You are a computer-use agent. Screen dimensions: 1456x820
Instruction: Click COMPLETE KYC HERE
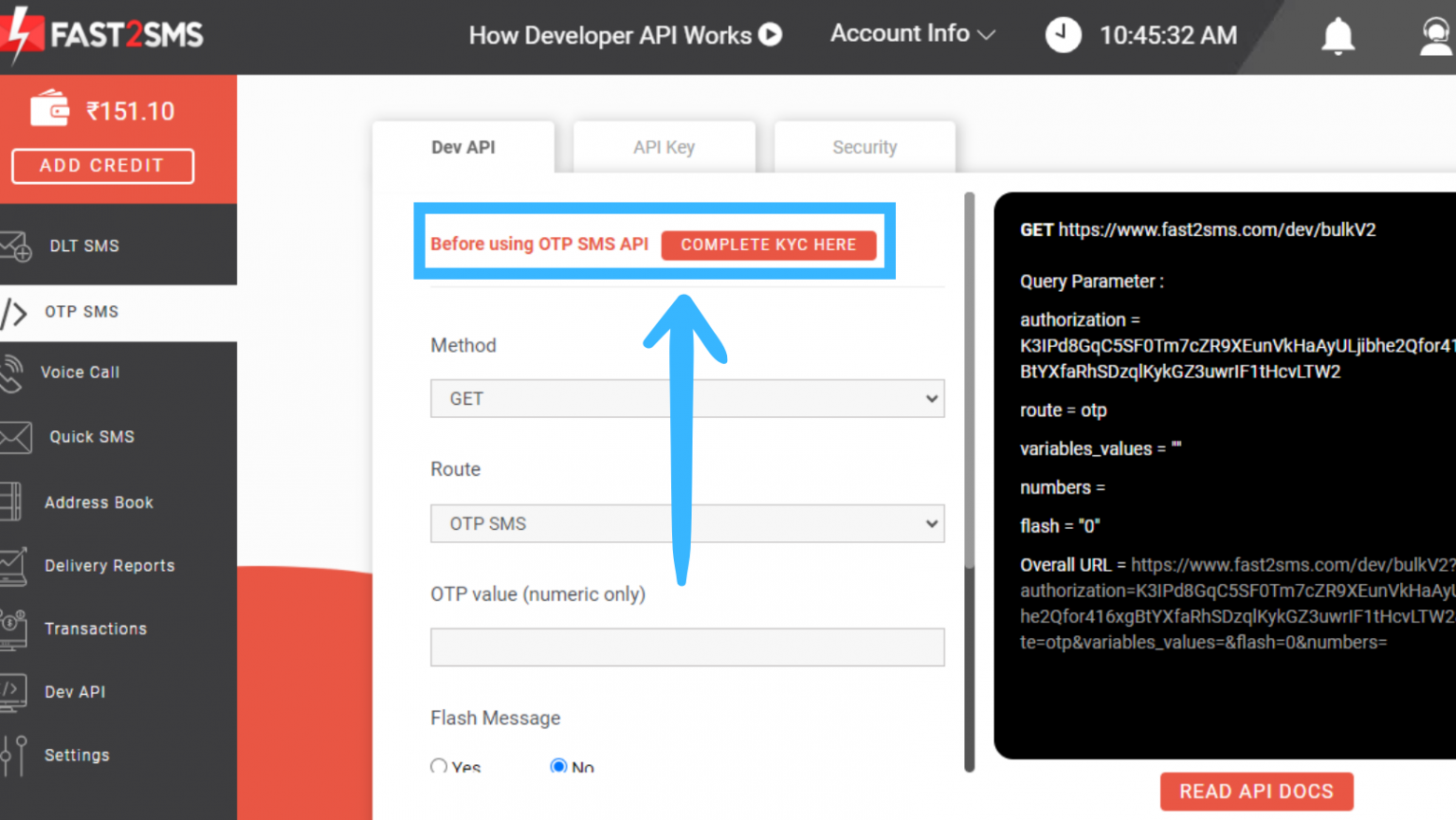coord(769,245)
